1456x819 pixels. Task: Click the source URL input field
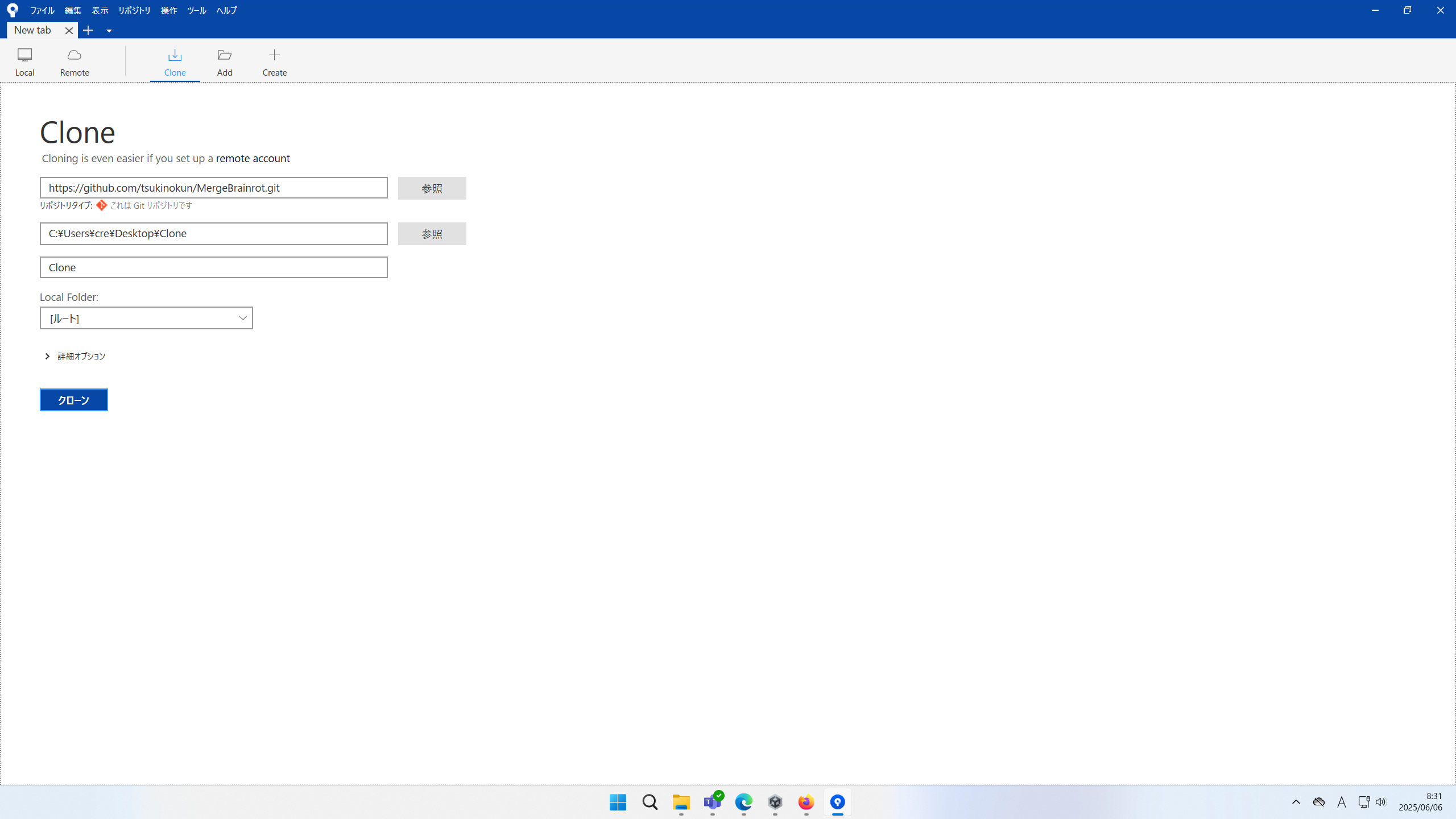pyautogui.click(x=213, y=188)
